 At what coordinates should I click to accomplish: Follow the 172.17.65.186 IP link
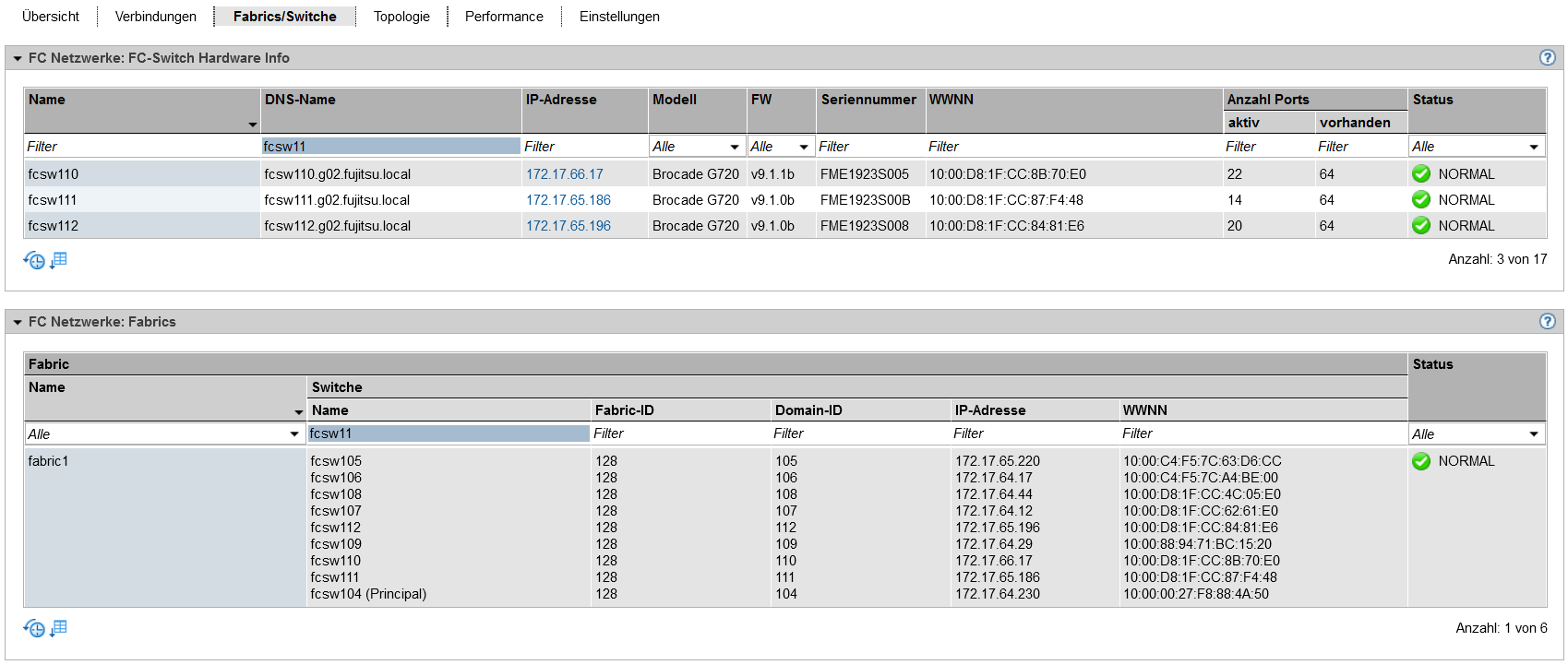click(x=568, y=200)
